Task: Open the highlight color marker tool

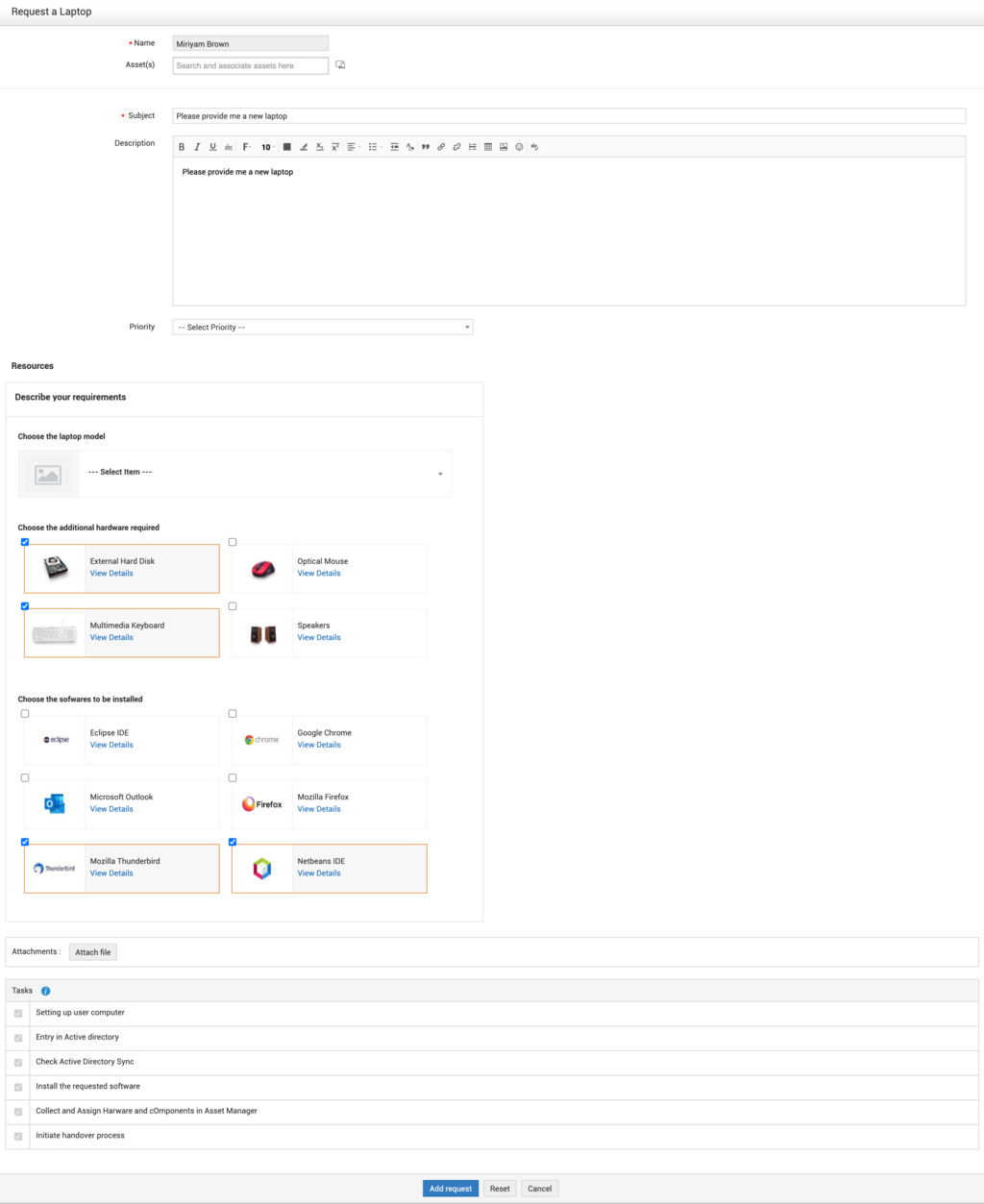Action: [x=304, y=147]
